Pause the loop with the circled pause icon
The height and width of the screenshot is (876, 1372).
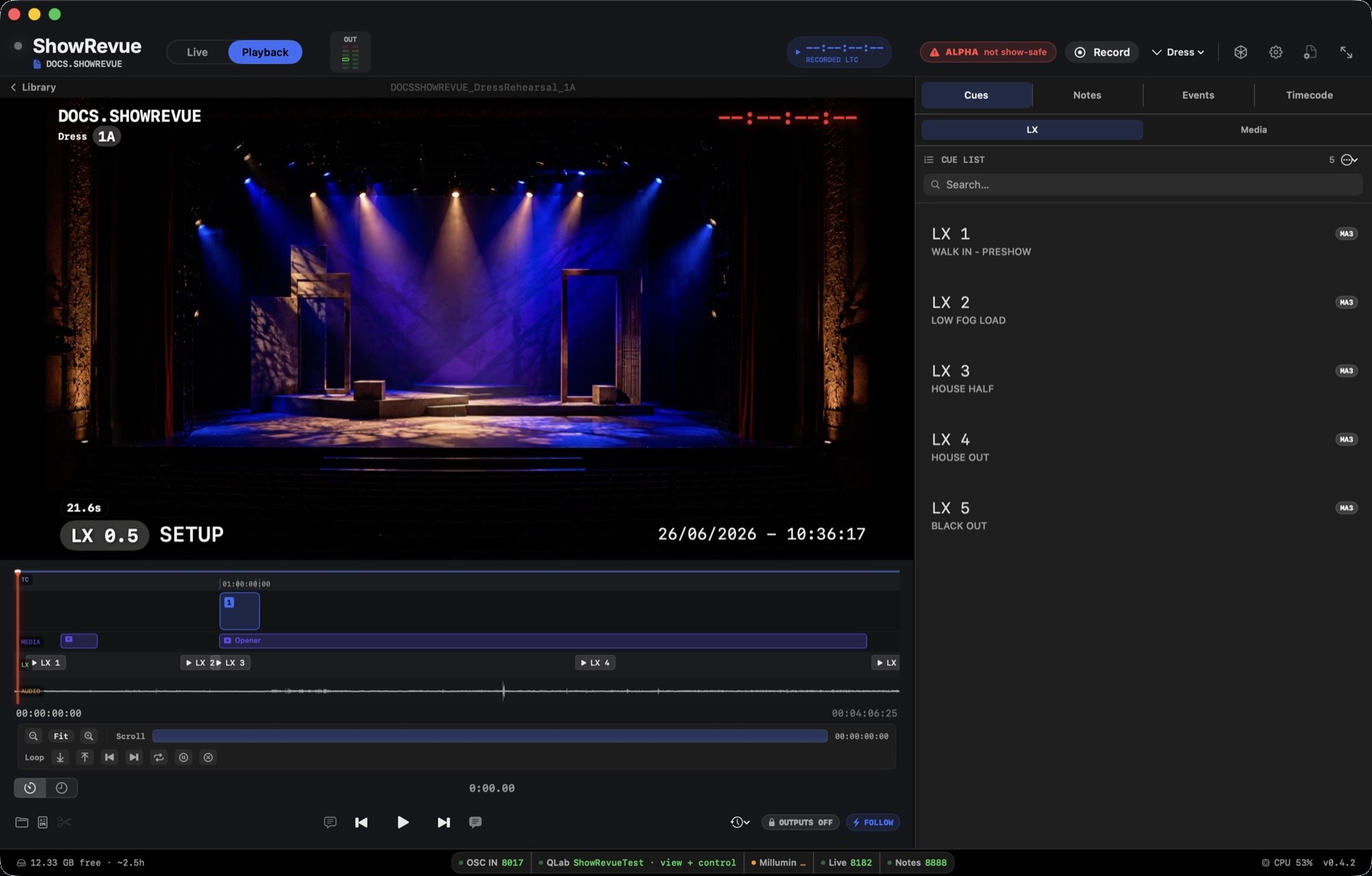[183, 757]
